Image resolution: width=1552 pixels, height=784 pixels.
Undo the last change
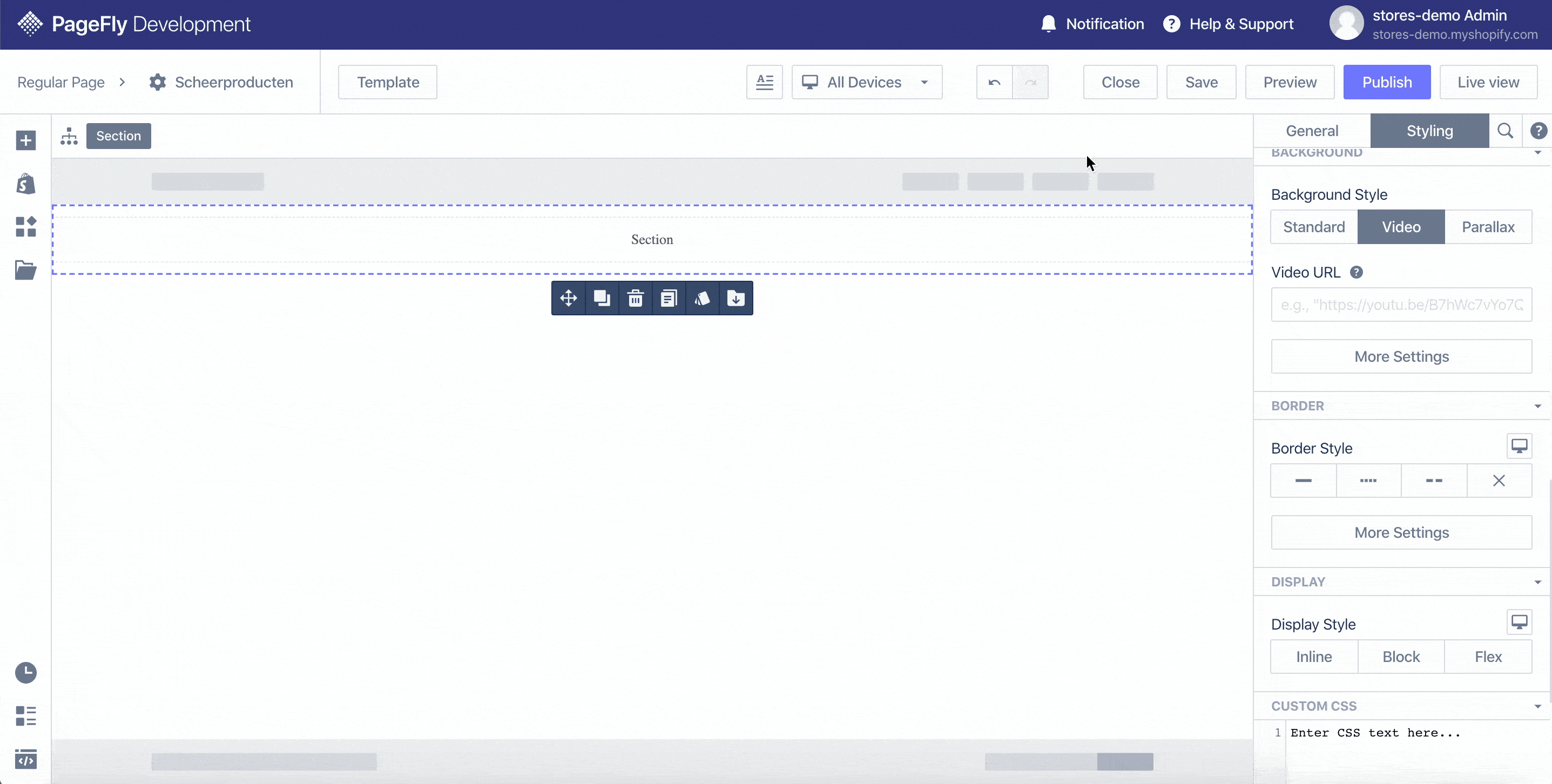[994, 82]
